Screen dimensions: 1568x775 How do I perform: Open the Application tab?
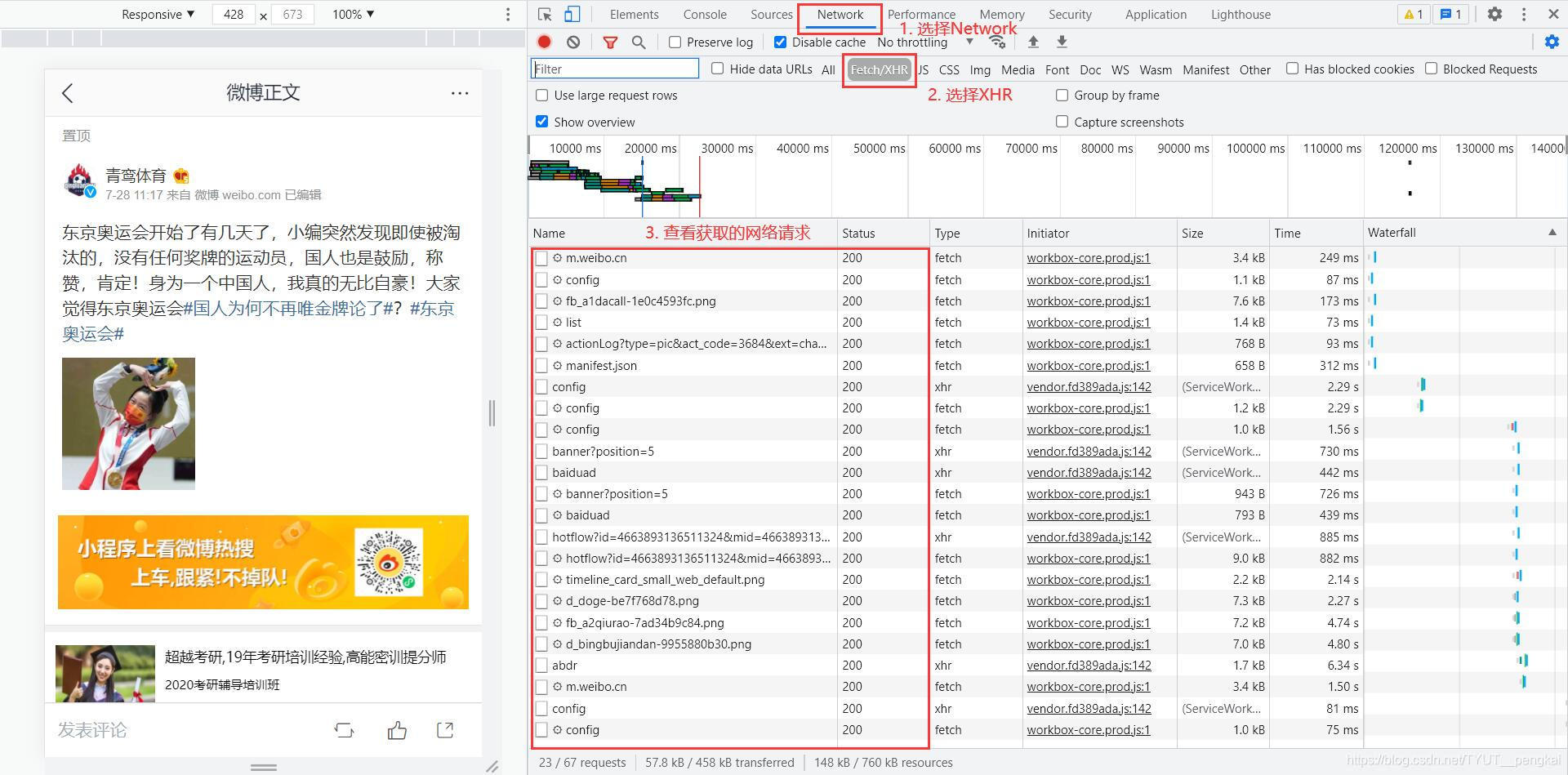click(x=1156, y=14)
